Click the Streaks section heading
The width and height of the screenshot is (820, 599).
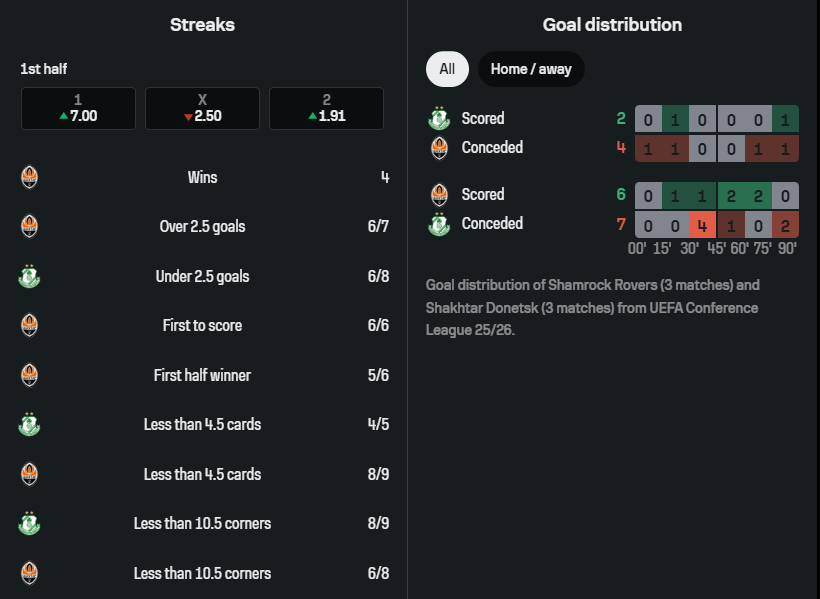(202, 25)
